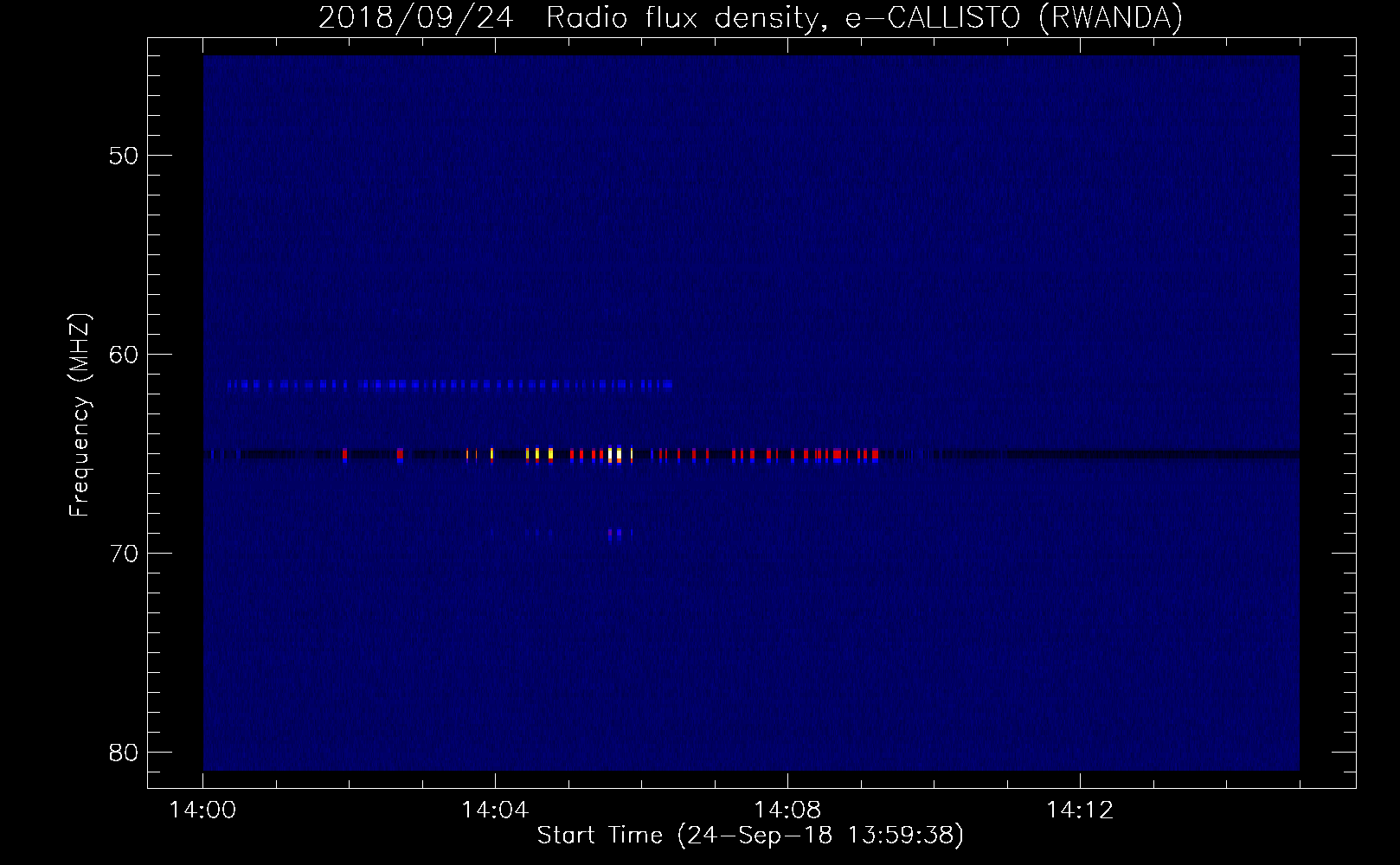Screen dimensions: 1400x865
Task: Click the 14:12 time tick label
Action: point(1080,811)
